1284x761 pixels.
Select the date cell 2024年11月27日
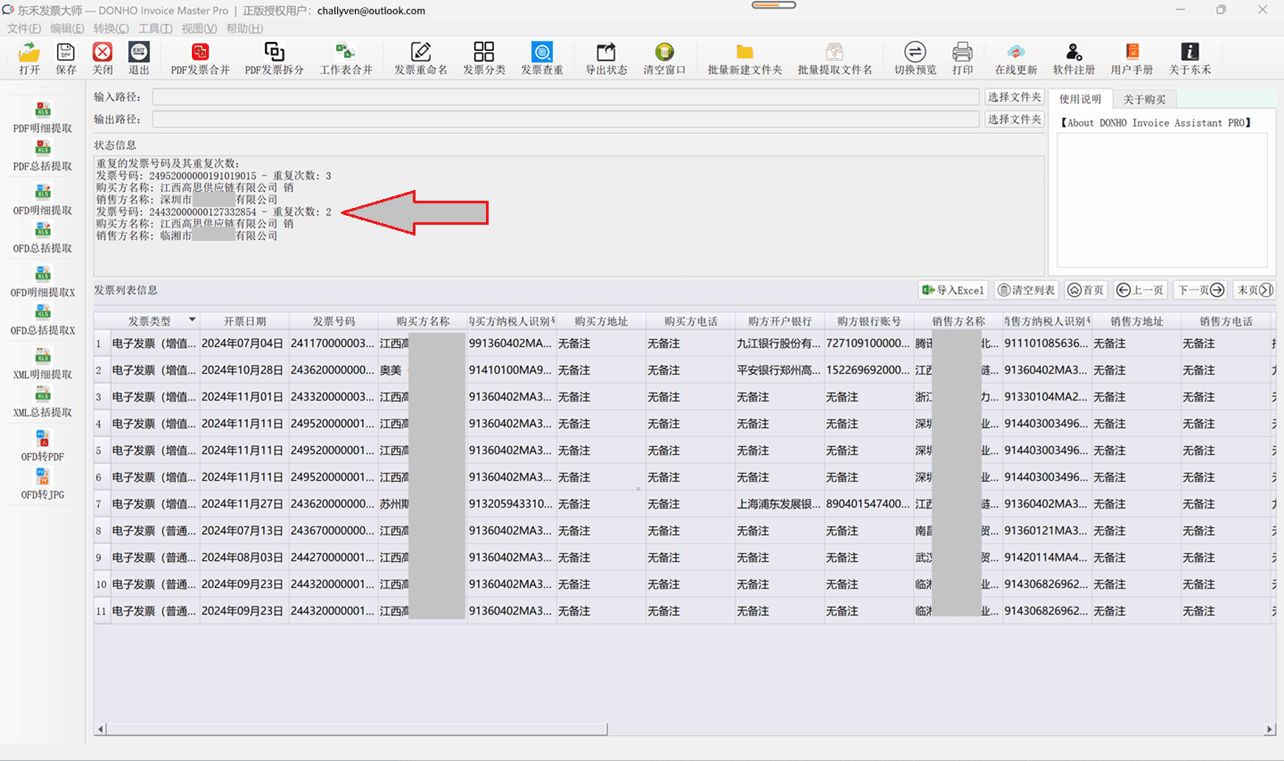pyautogui.click(x=244, y=503)
